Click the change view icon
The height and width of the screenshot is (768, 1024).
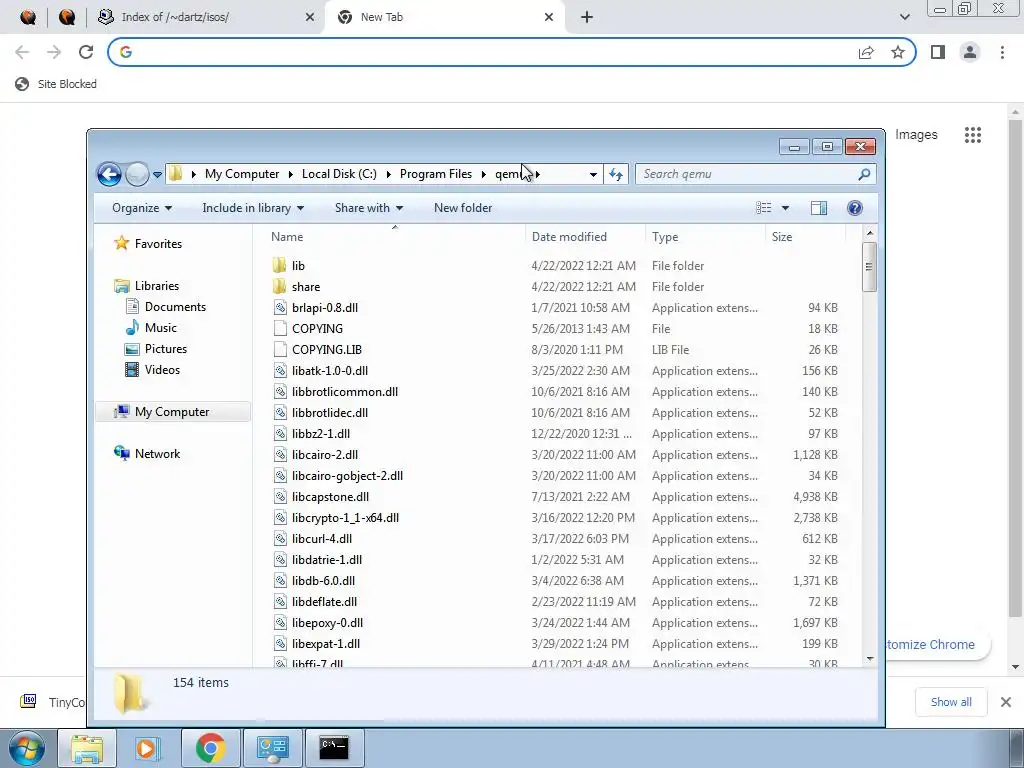pyautogui.click(x=763, y=208)
